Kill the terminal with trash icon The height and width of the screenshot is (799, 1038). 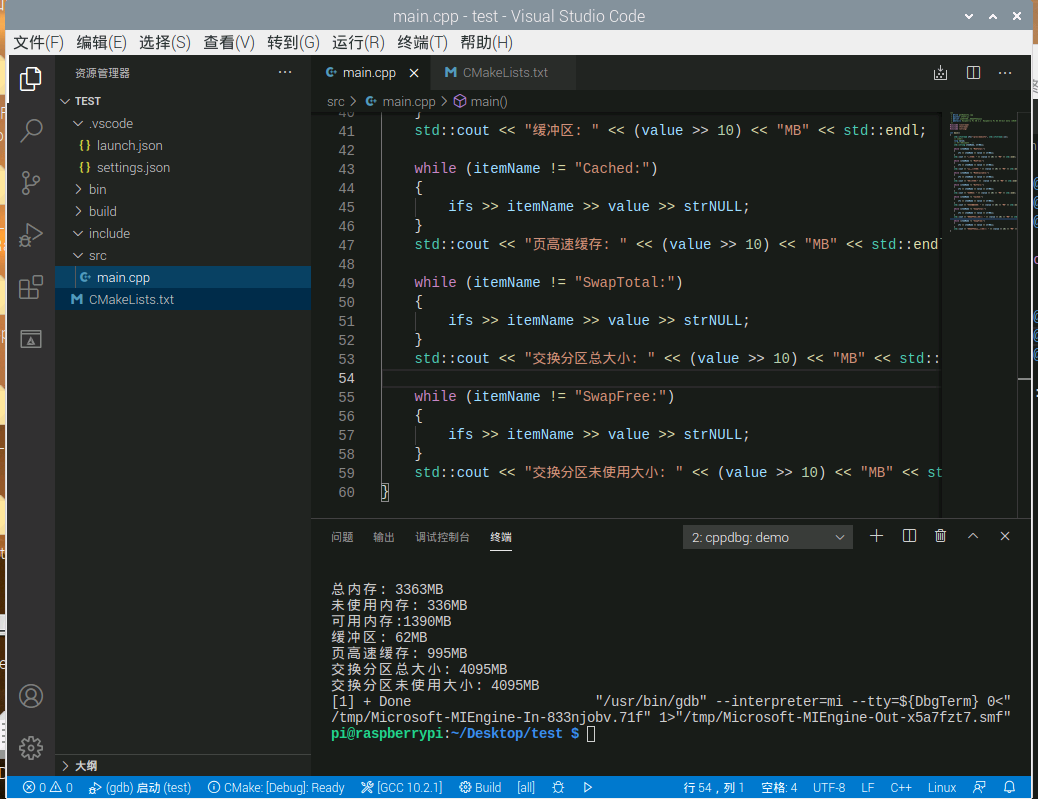click(x=940, y=536)
